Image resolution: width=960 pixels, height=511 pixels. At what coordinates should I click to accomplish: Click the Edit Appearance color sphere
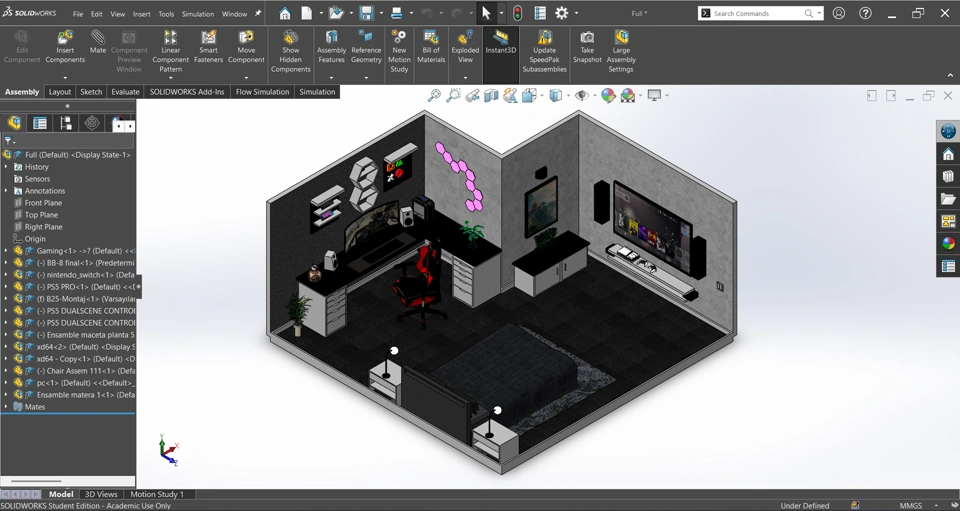pos(607,95)
